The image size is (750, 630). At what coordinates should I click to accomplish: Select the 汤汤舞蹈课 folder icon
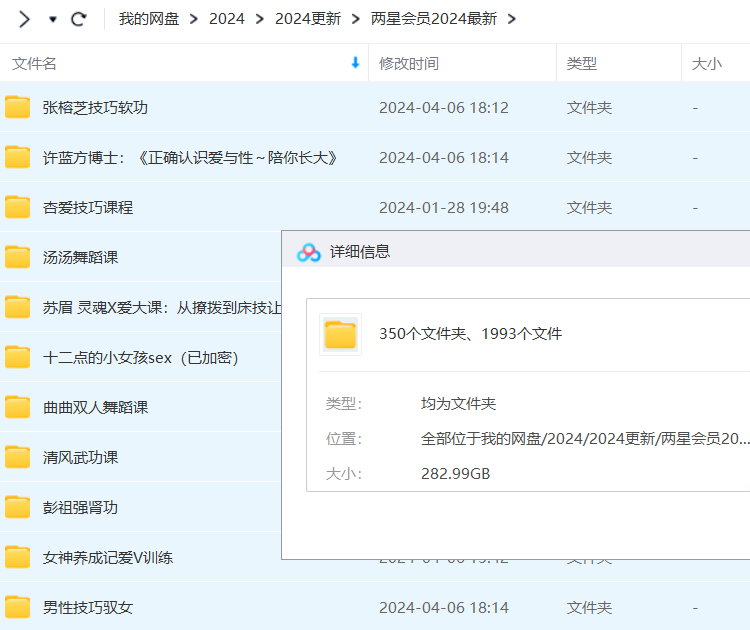(18, 257)
